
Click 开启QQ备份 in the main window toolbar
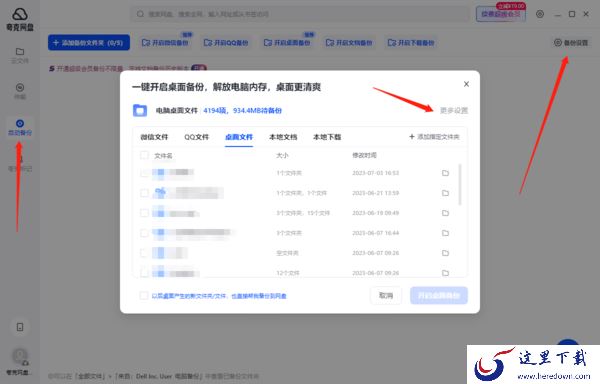tap(226, 42)
